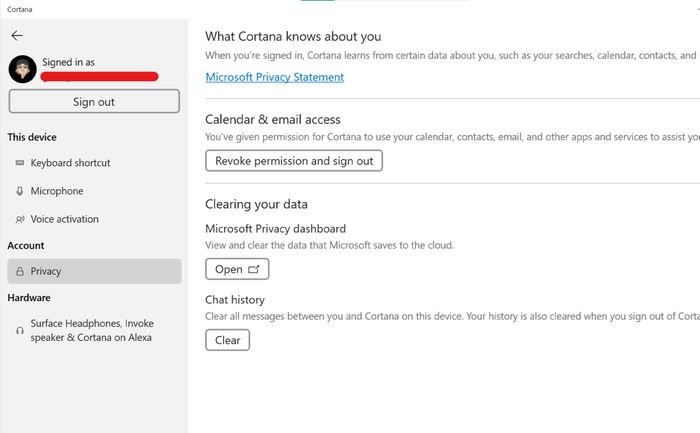This screenshot has height=433, width=700.
Task: Click the Voice activation icon
Action: pyautogui.click(x=20, y=219)
